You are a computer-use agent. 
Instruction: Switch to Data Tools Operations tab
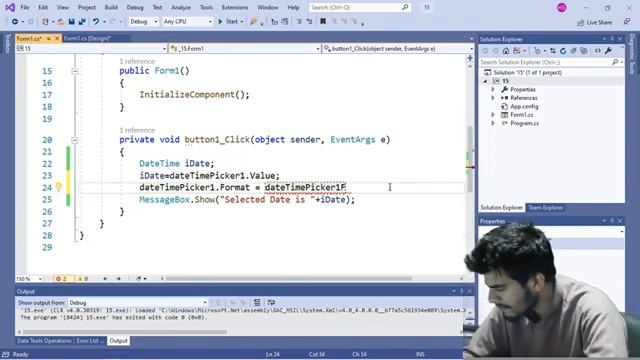pyautogui.click(x=44, y=341)
